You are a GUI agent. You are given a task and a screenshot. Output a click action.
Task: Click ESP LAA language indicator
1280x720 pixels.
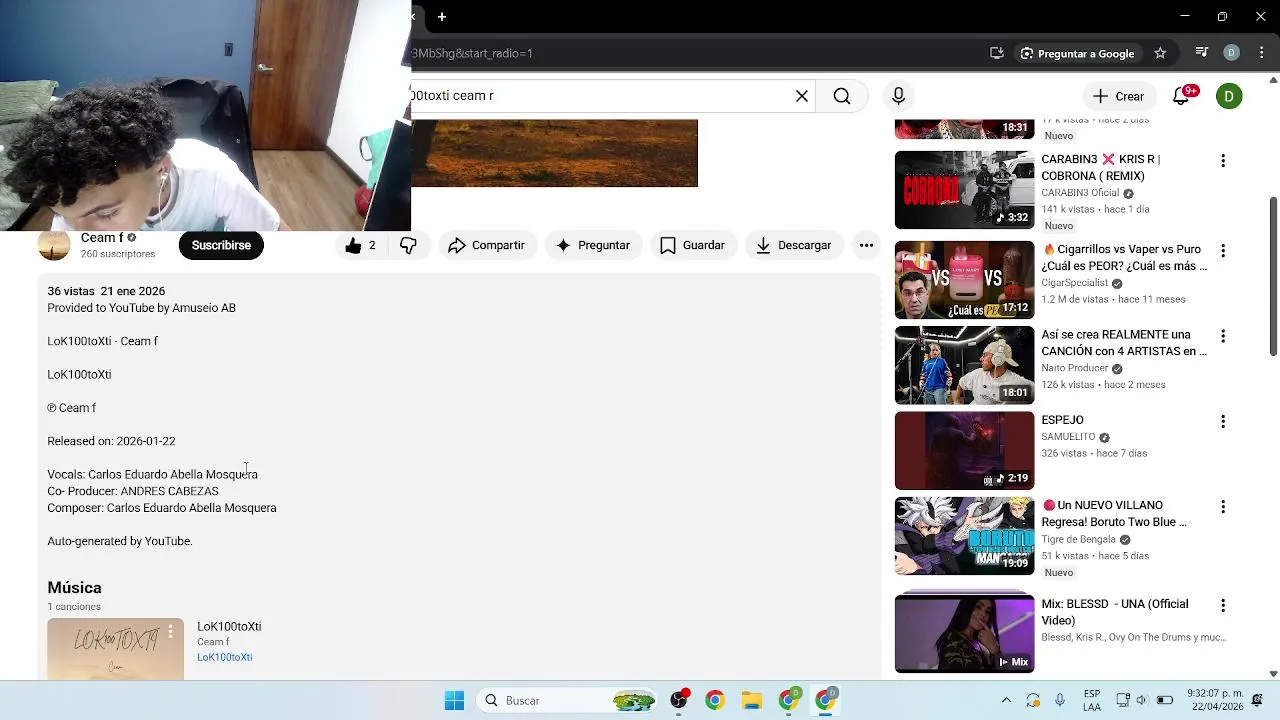point(1092,701)
